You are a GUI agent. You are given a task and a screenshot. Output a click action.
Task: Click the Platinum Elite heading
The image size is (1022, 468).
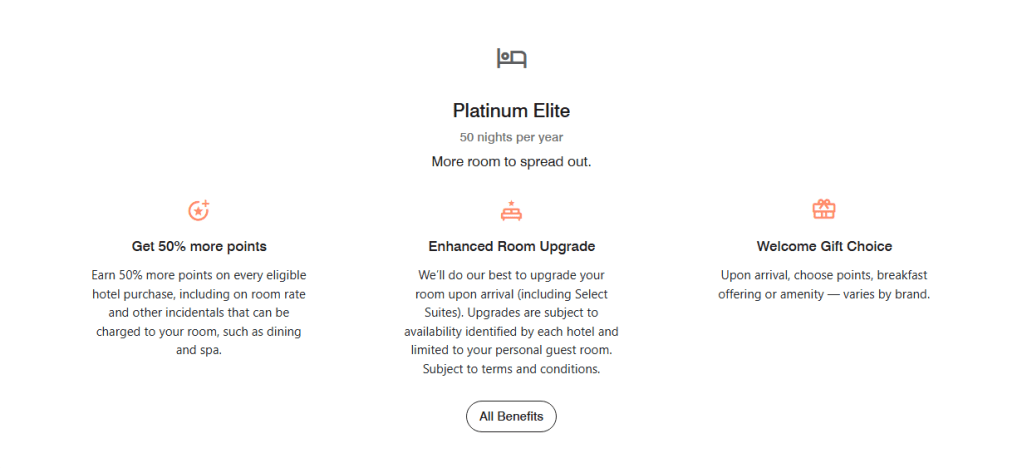[x=511, y=111]
